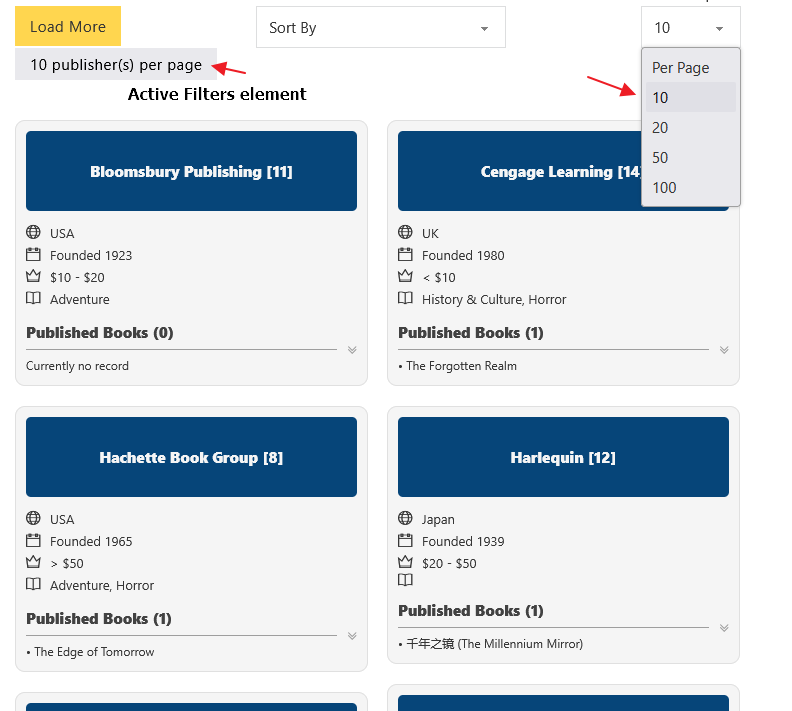Click the crown icon beside $10 - $20

(33, 277)
